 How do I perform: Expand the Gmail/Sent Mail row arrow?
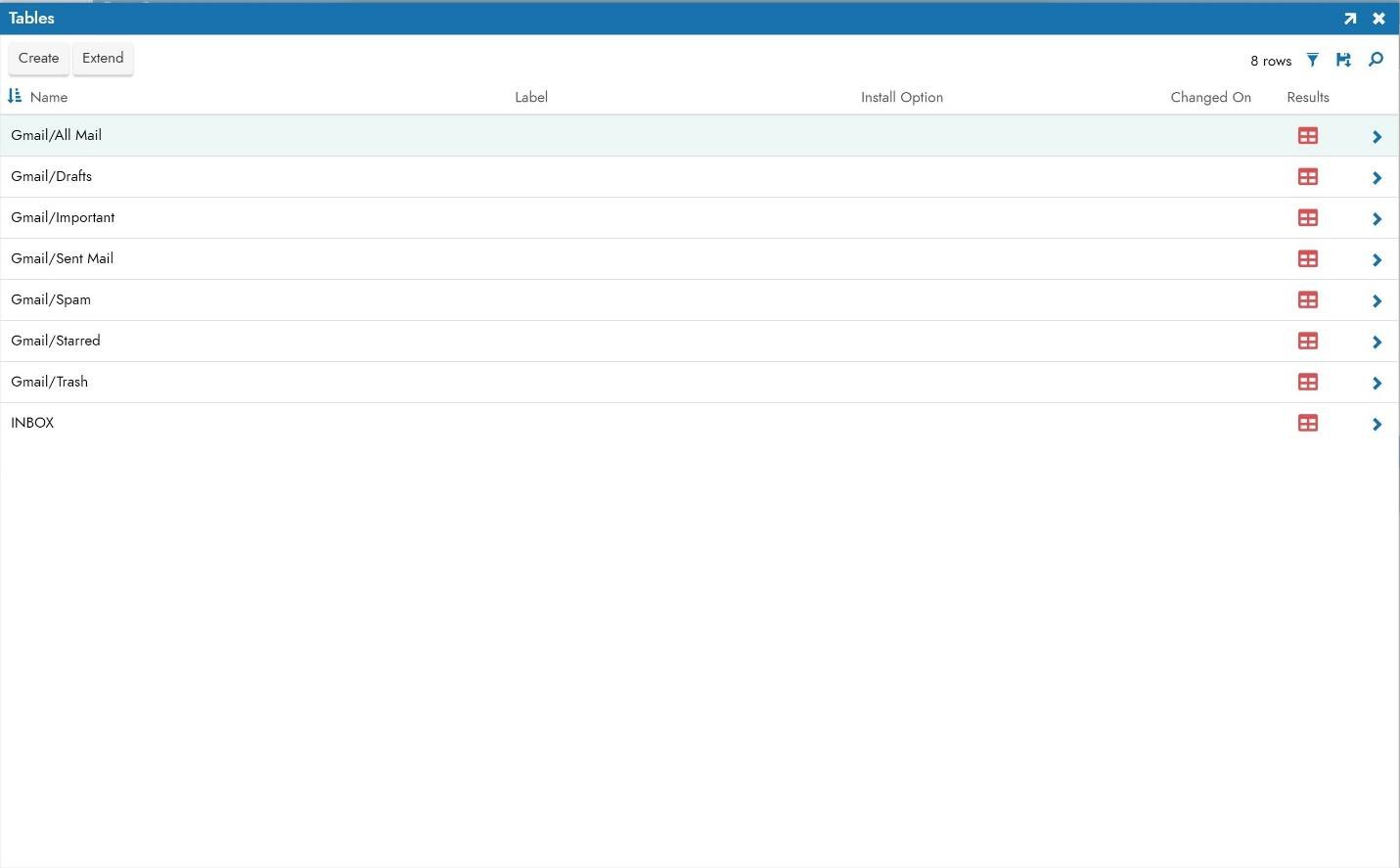click(1377, 260)
